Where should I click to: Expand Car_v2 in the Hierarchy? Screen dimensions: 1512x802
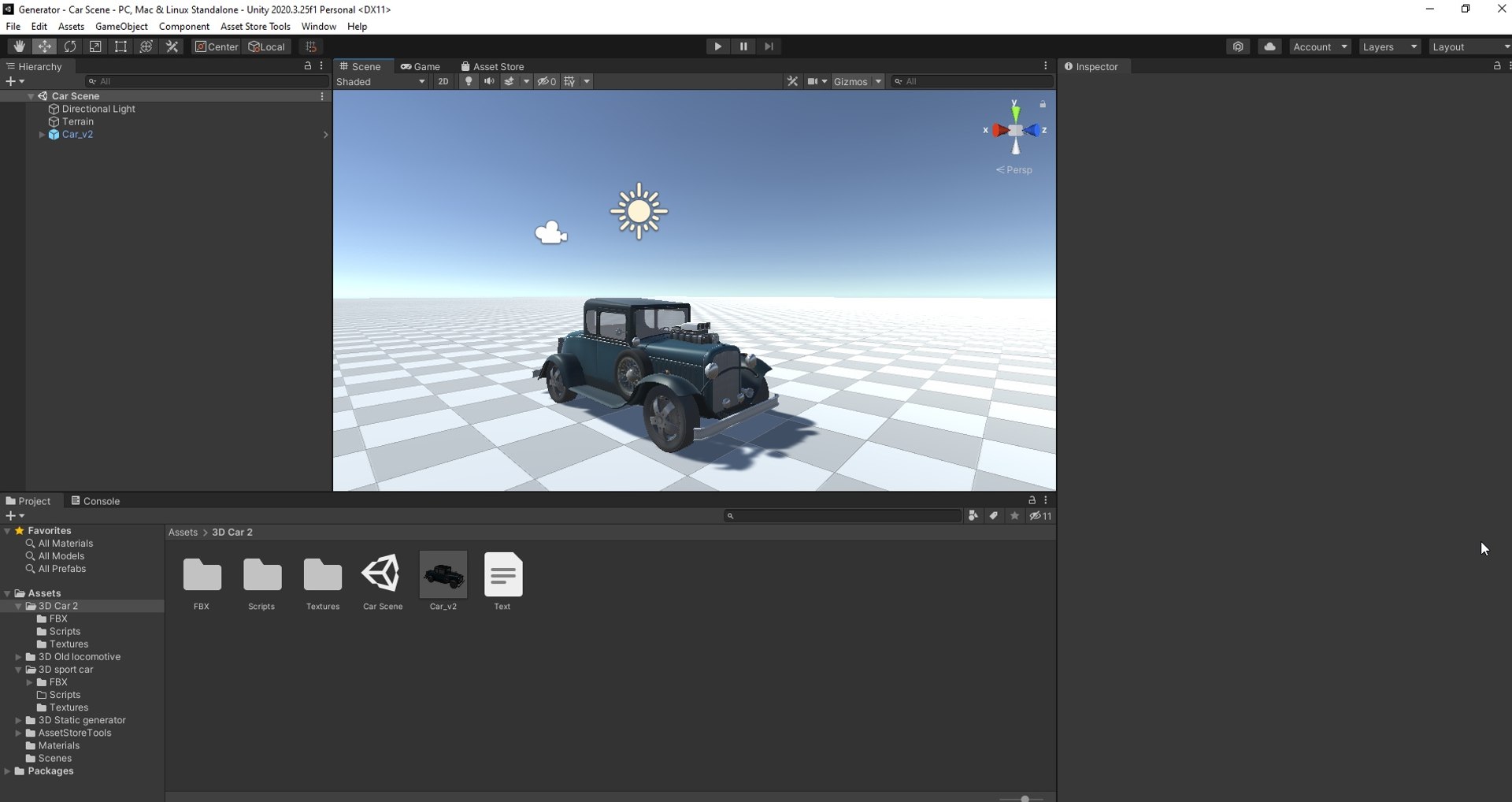tap(42, 135)
